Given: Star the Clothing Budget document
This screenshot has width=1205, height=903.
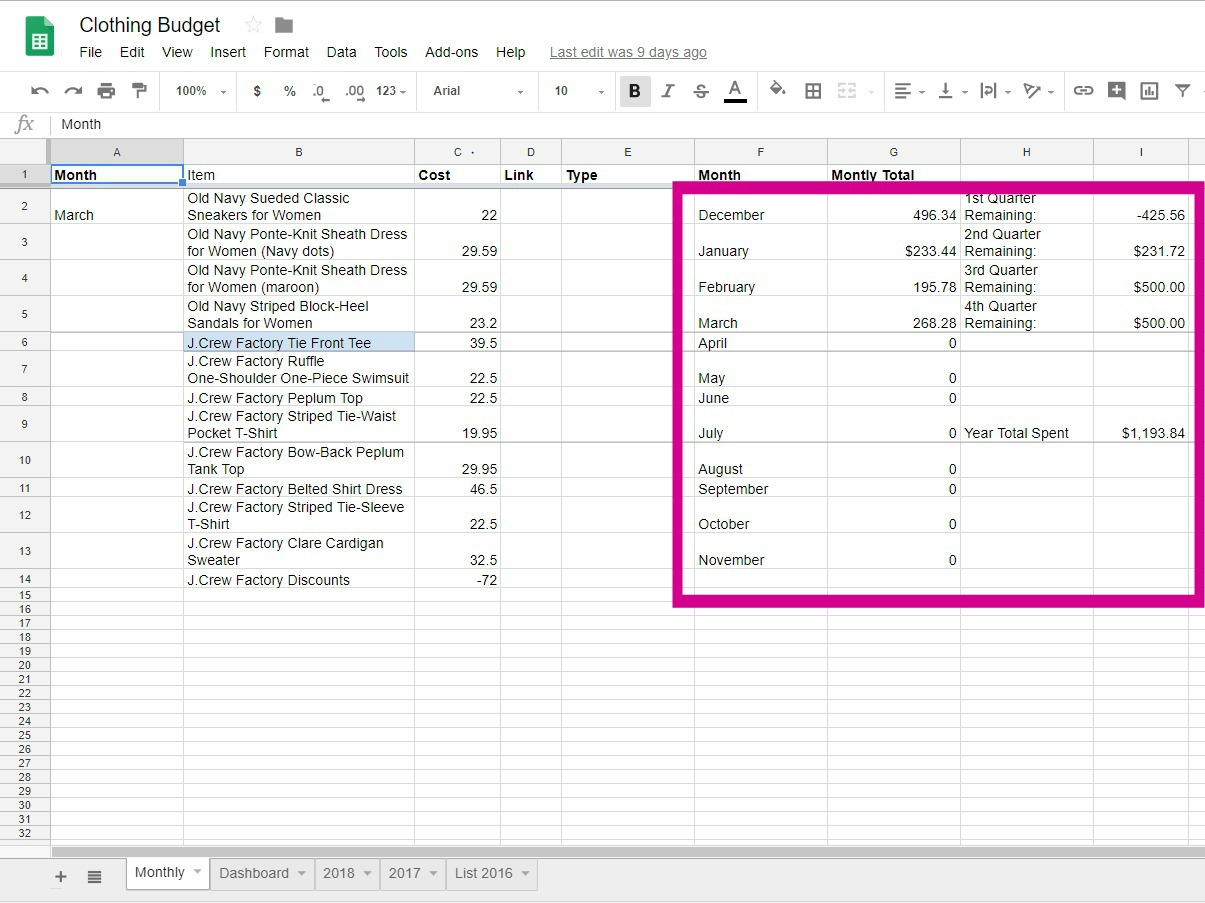Looking at the screenshot, I should pyautogui.click(x=253, y=25).
